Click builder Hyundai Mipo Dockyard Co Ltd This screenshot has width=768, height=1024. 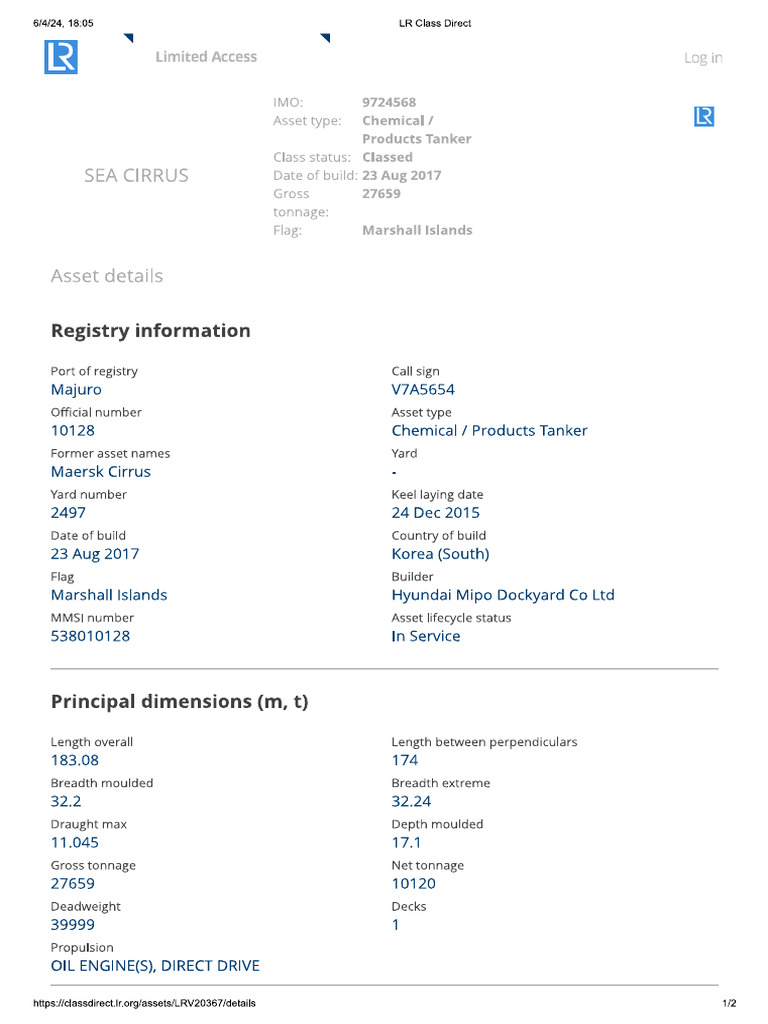503,594
